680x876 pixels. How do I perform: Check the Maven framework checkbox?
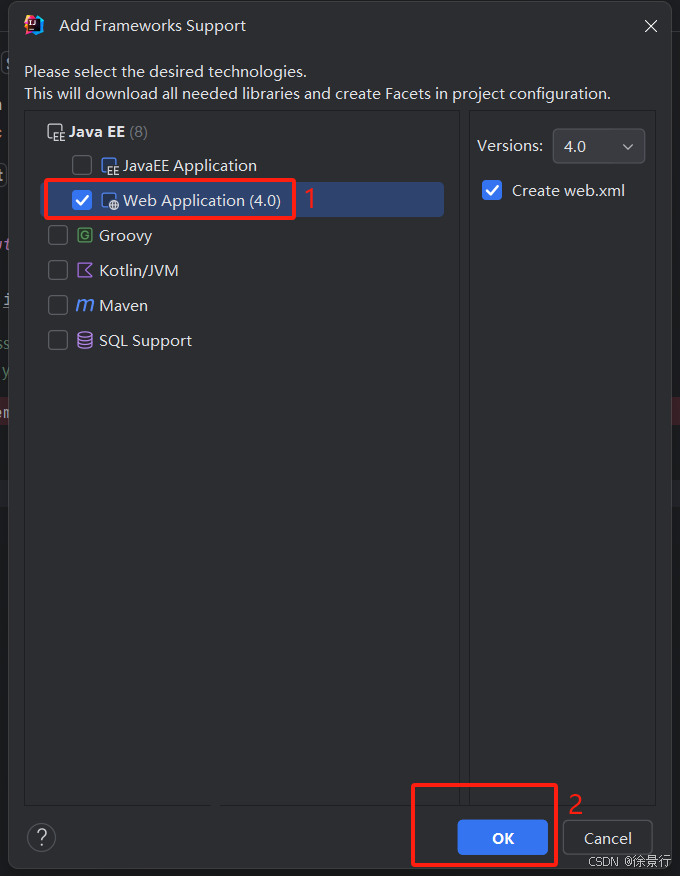[x=58, y=305]
